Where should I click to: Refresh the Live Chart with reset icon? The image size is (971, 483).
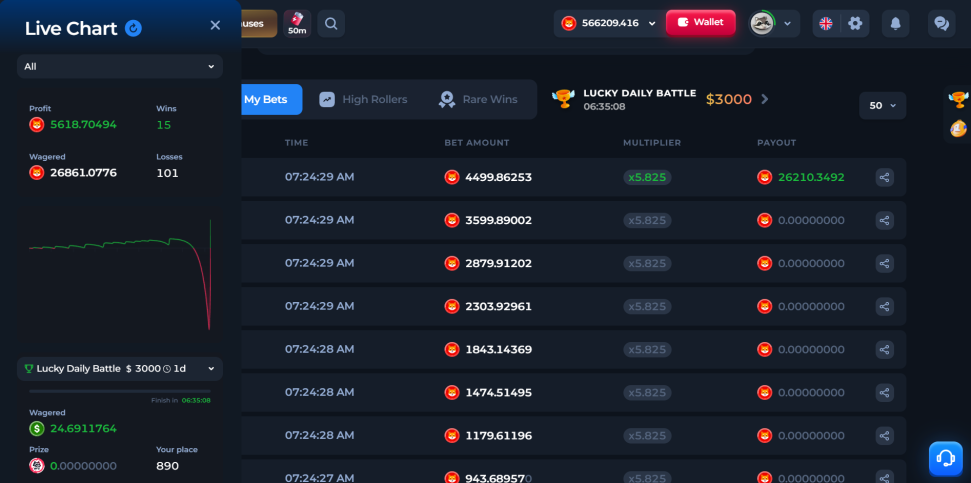[x=133, y=28]
